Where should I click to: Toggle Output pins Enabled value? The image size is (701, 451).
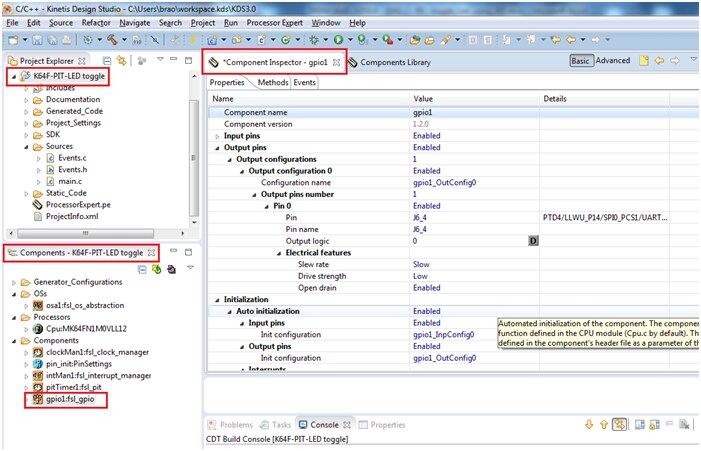[x=427, y=148]
